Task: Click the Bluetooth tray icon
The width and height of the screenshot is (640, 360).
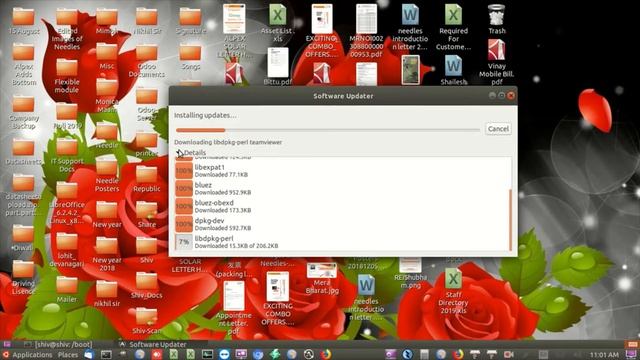Action: (x=407, y=354)
